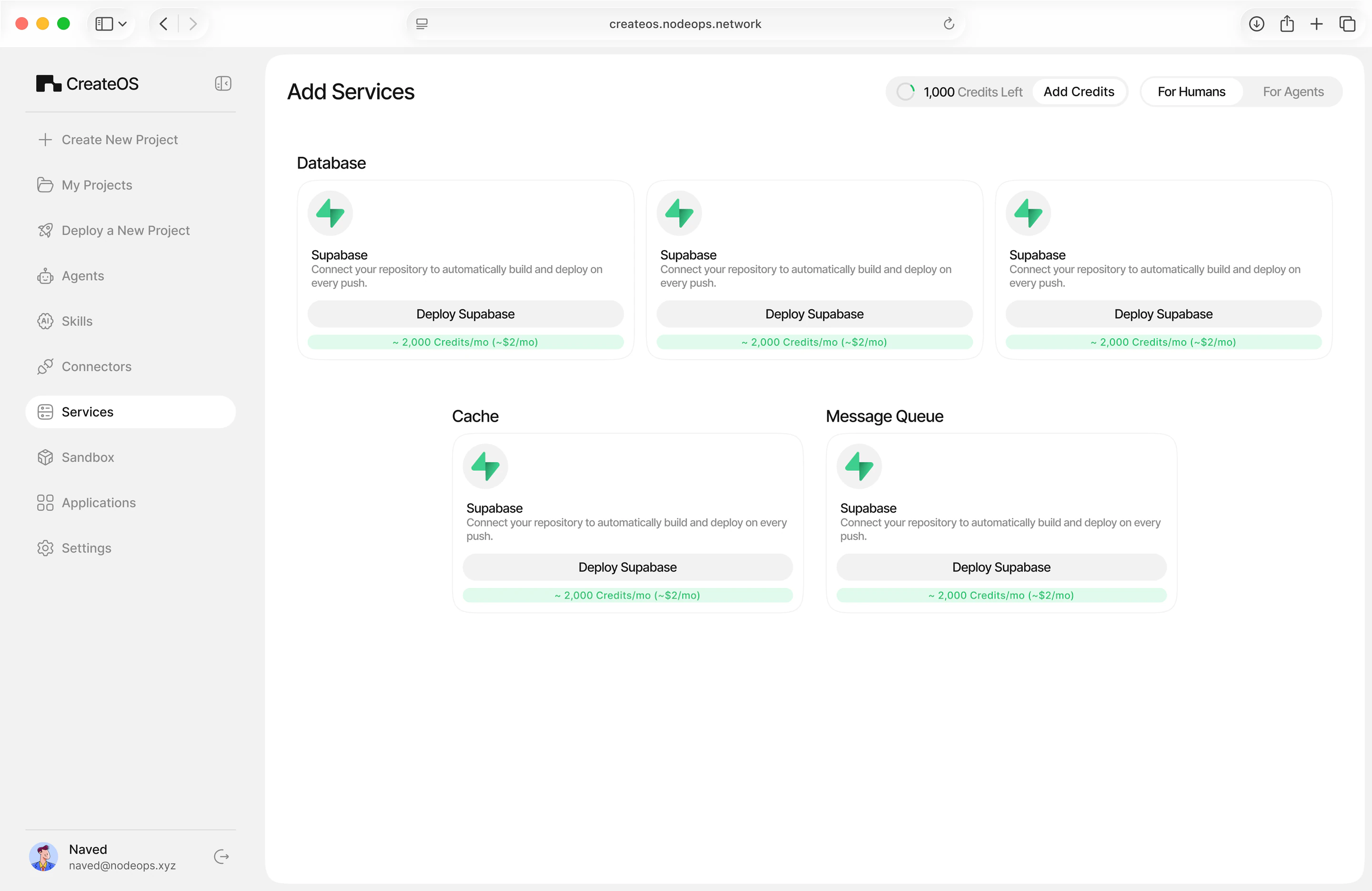Select Services in the sidebar
The width and height of the screenshot is (1372, 891).
[131, 412]
